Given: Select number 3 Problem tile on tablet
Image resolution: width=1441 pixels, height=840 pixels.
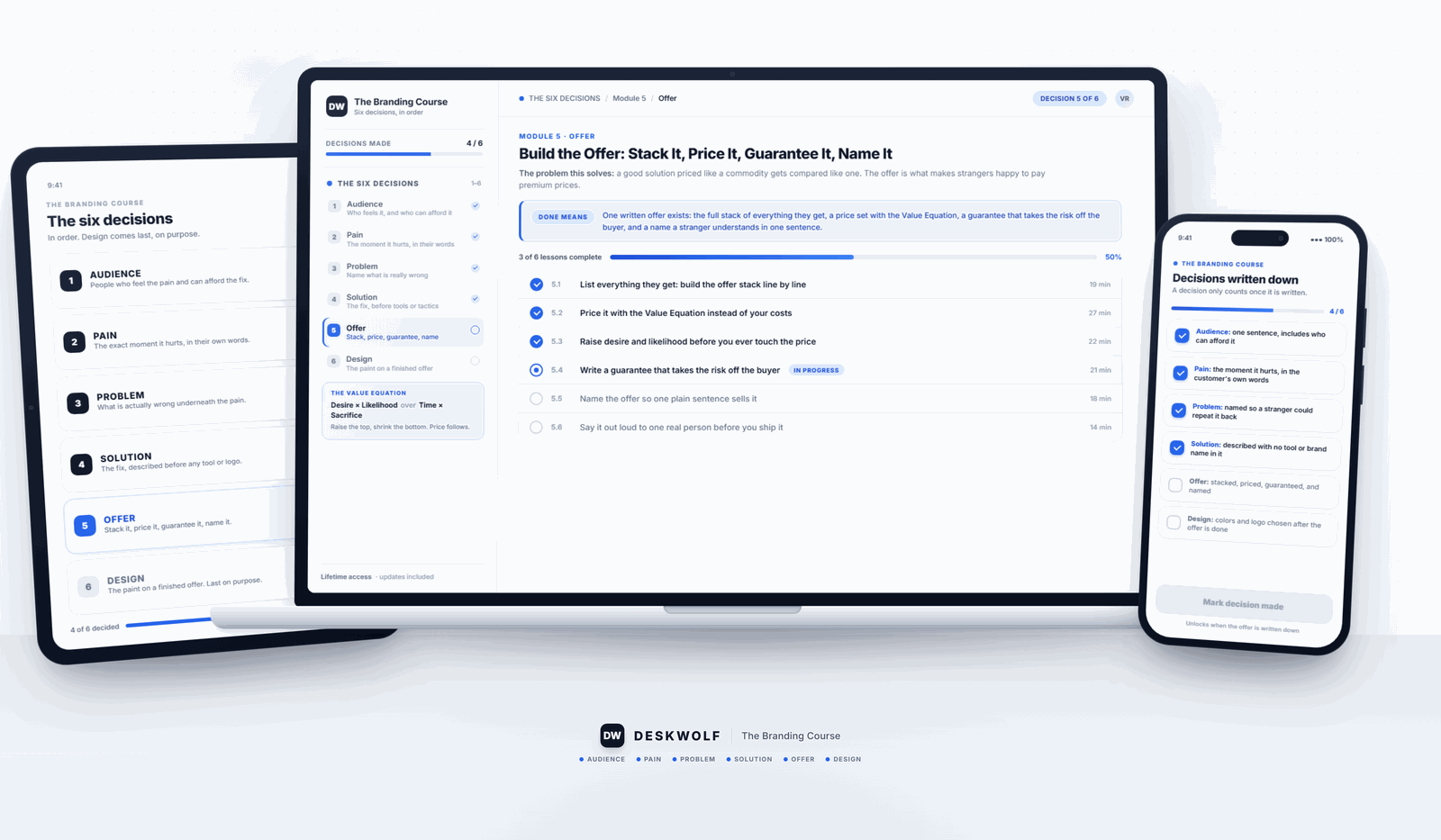Looking at the screenshot, I should [x=78, y=403].
